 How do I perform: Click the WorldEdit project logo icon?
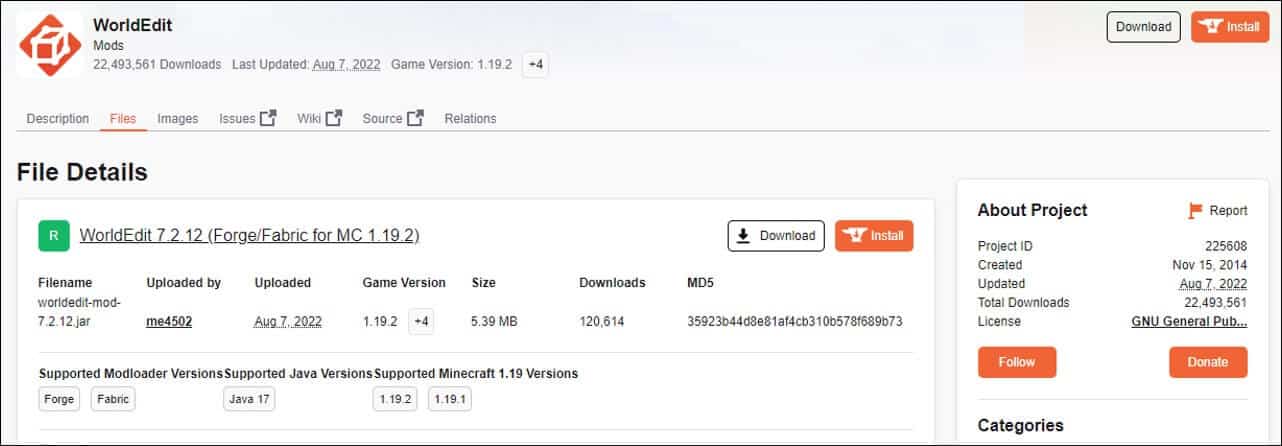click(x=48, y=44)
